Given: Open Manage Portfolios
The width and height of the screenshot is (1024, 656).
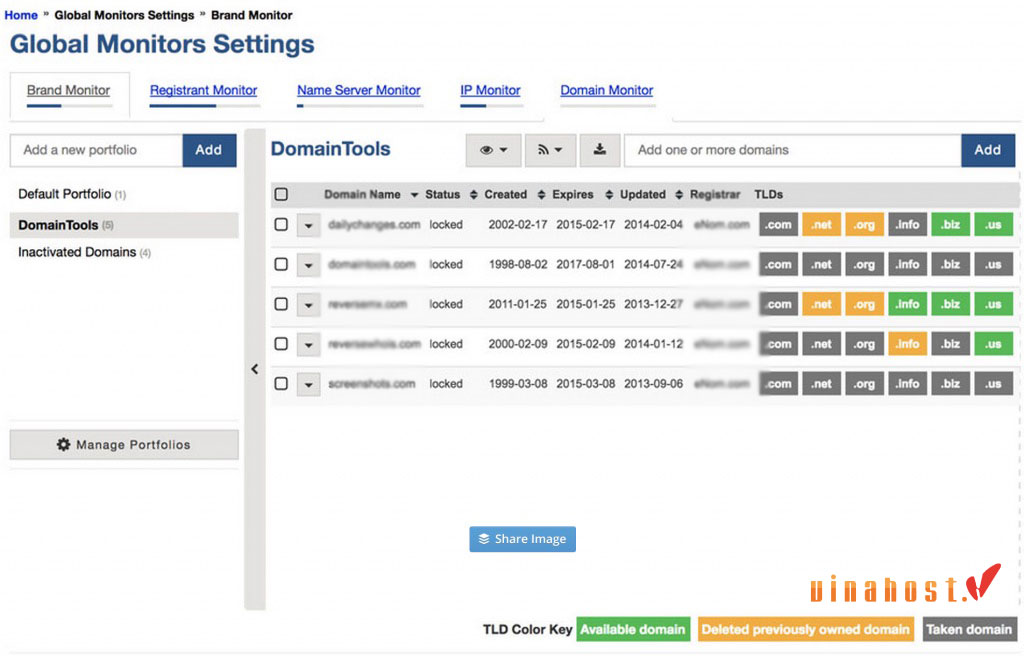Looking at the screenshot, I should (x=124, y=445).
